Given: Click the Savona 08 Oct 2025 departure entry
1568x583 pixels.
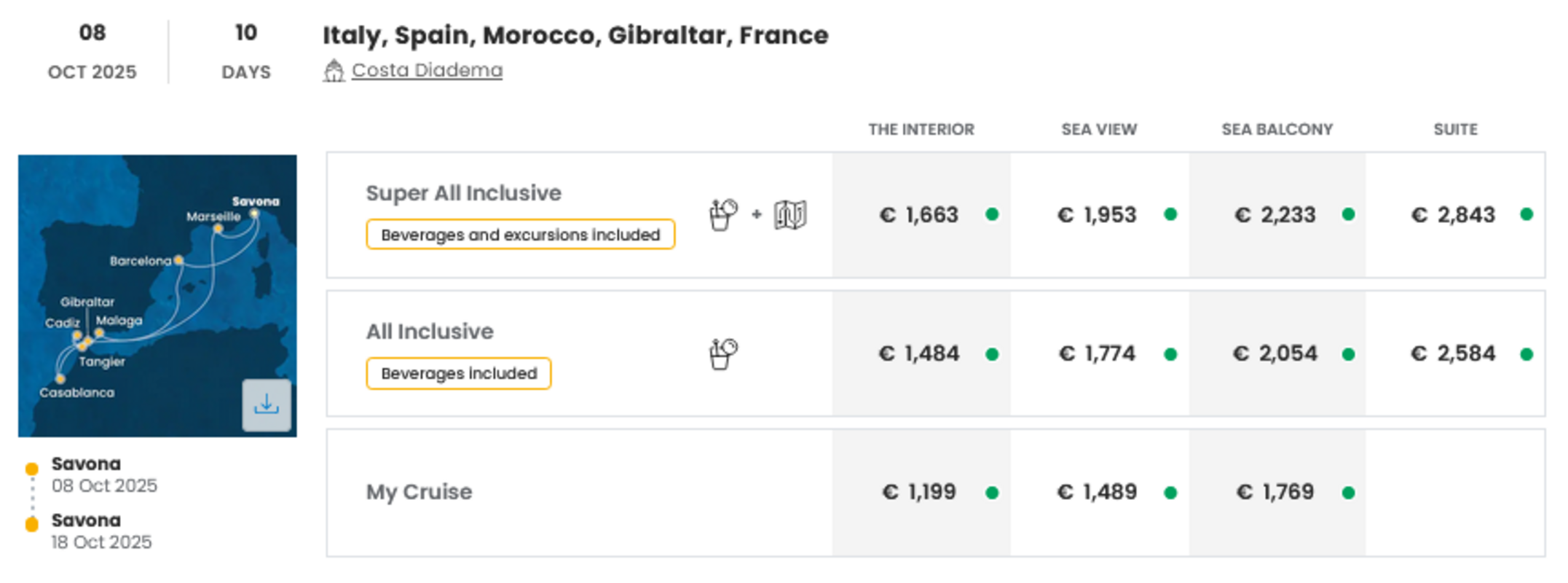Looking at the screenshot, I should tap(104, 474).
